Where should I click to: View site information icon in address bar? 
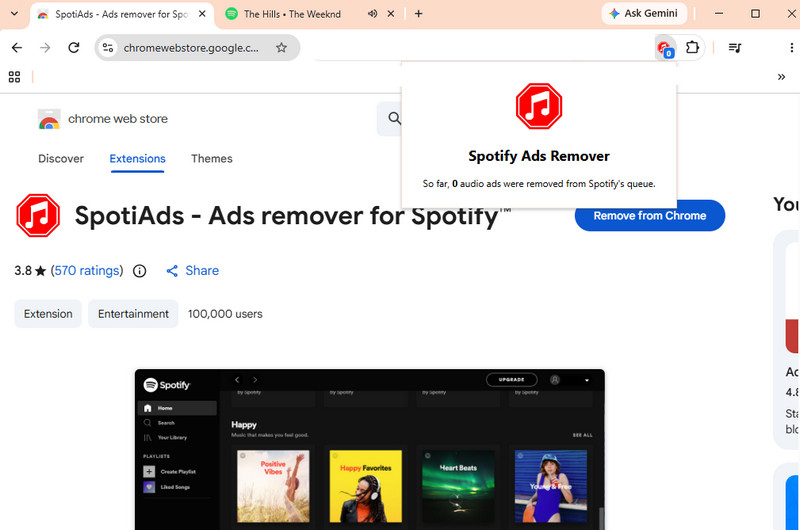(108, 48)
